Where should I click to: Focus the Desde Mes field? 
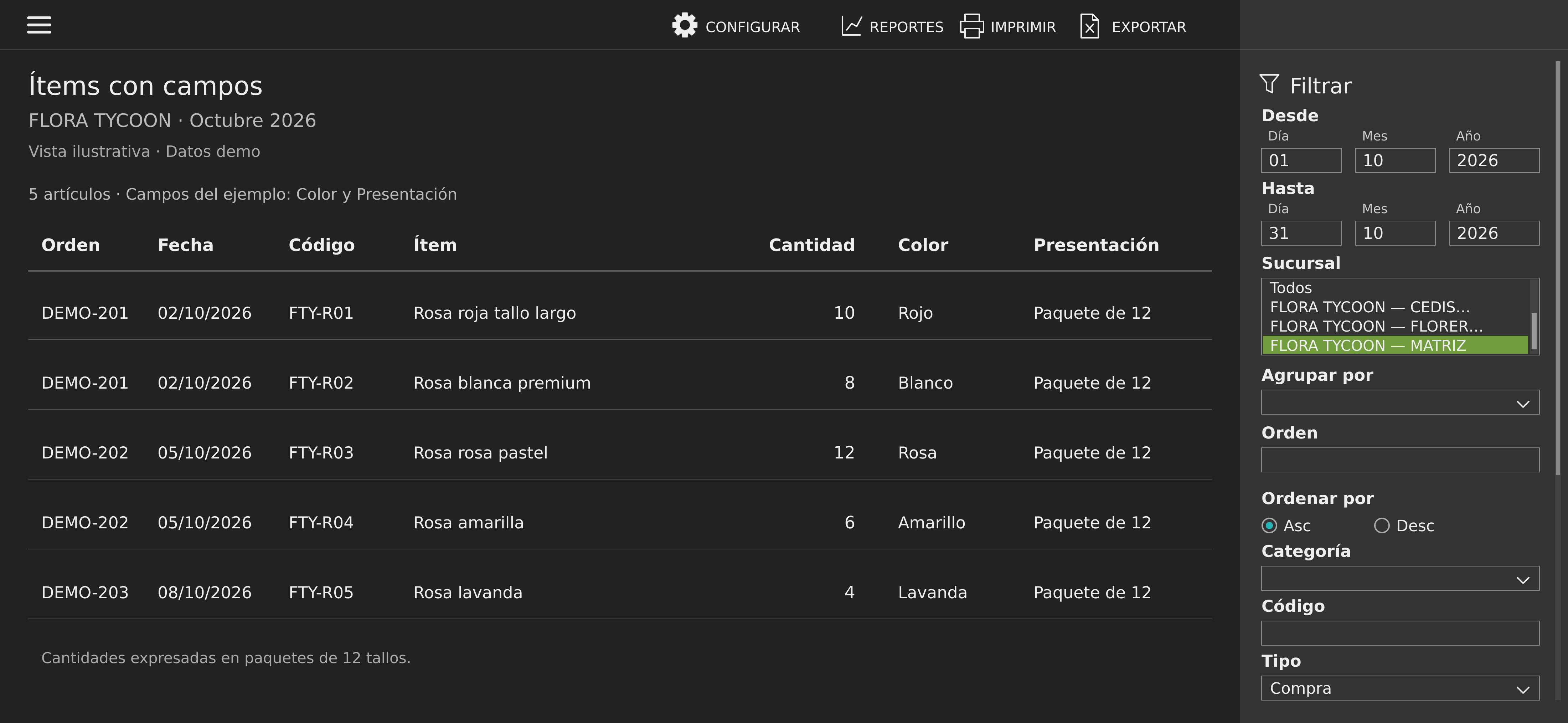coord(1395,160)
